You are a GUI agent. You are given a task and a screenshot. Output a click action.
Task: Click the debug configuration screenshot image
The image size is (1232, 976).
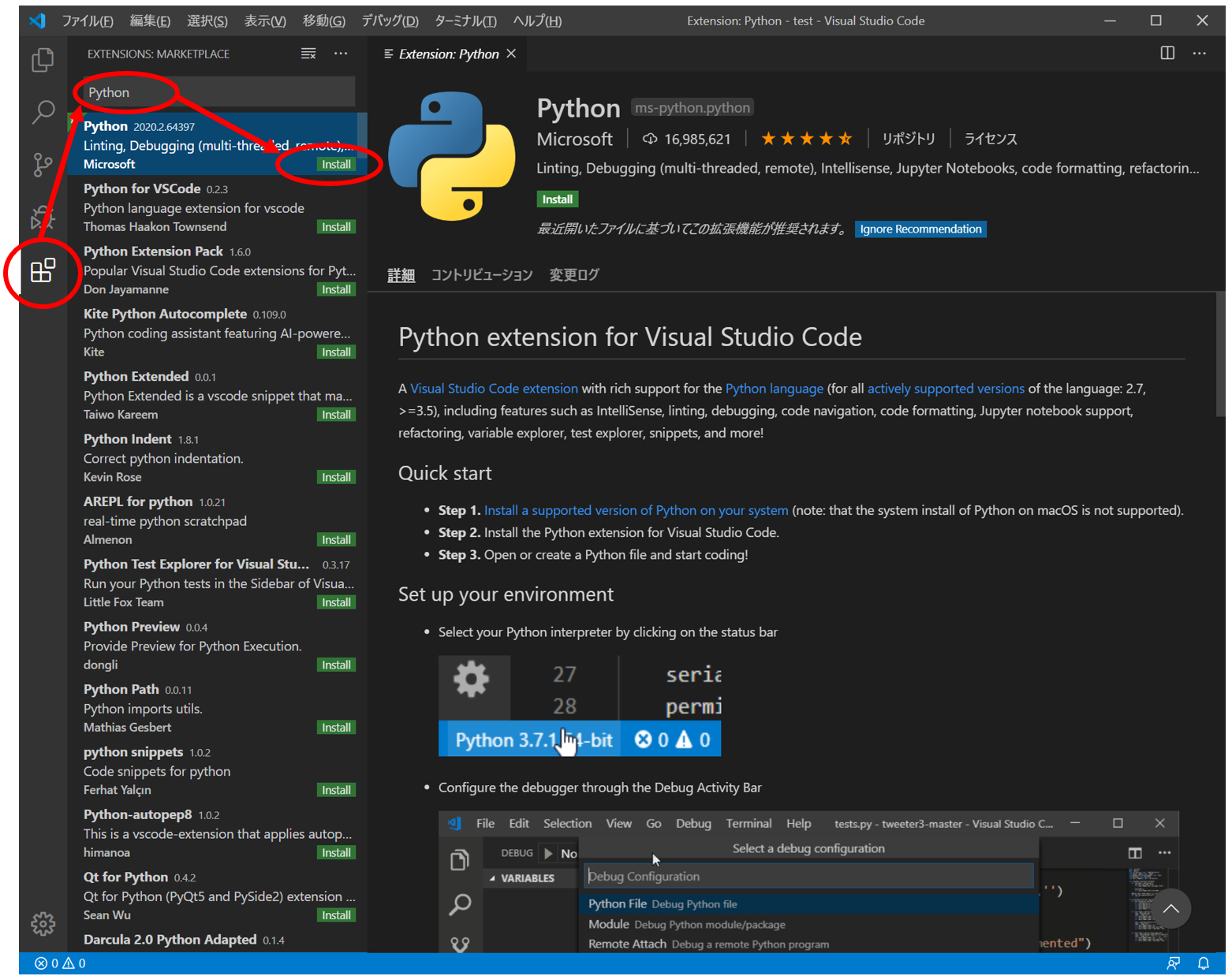(808, 881)
